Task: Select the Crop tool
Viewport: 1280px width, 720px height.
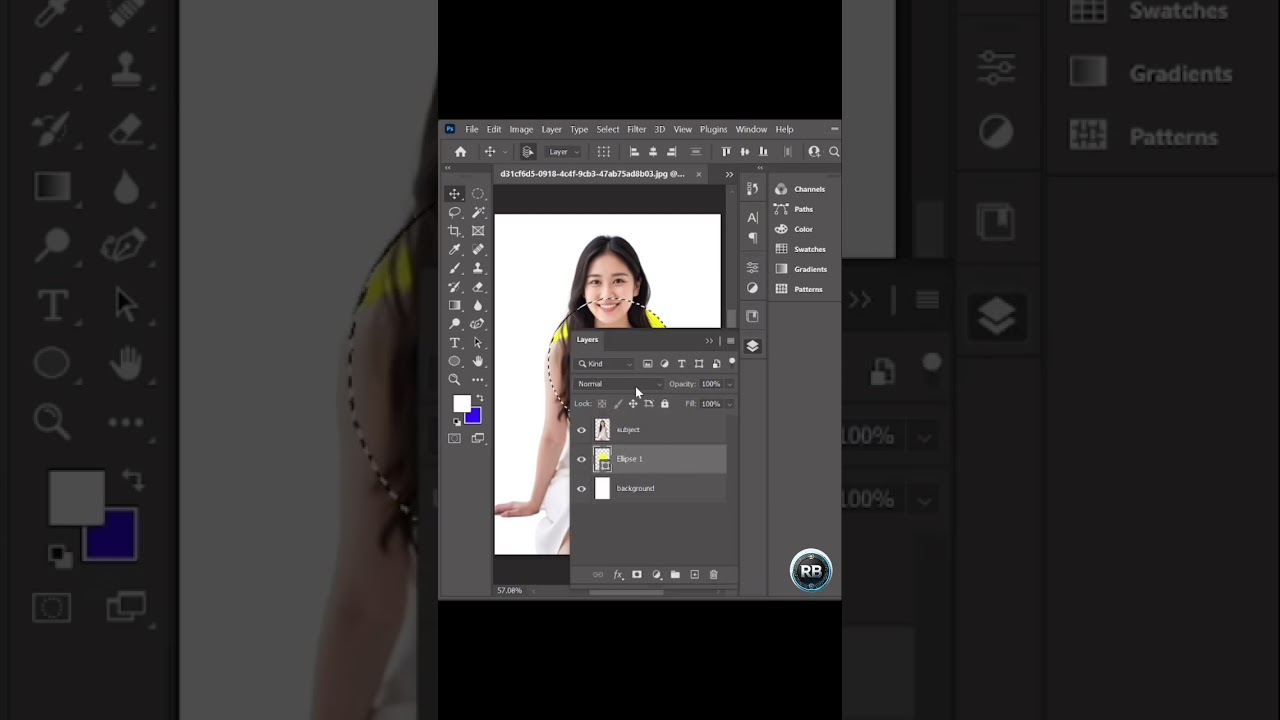Action: tap(454, 231)
